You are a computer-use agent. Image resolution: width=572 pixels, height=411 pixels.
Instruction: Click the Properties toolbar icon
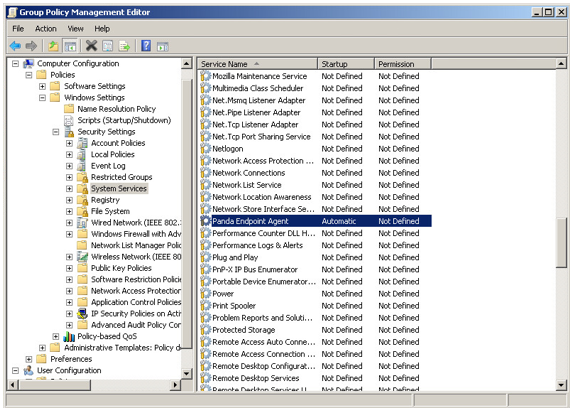108,46
